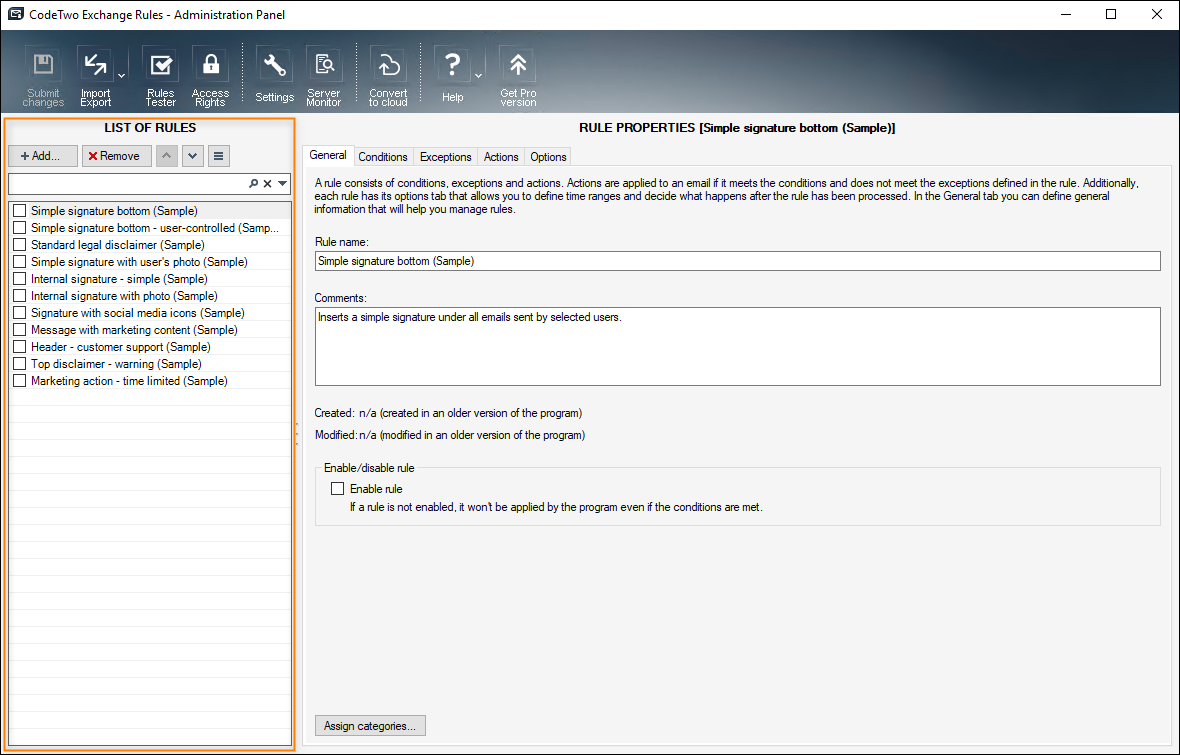The height and width of the screenshot is (755, 1180).
Task: Expand the Help dropdown arrow
Action: click(478, 76)
